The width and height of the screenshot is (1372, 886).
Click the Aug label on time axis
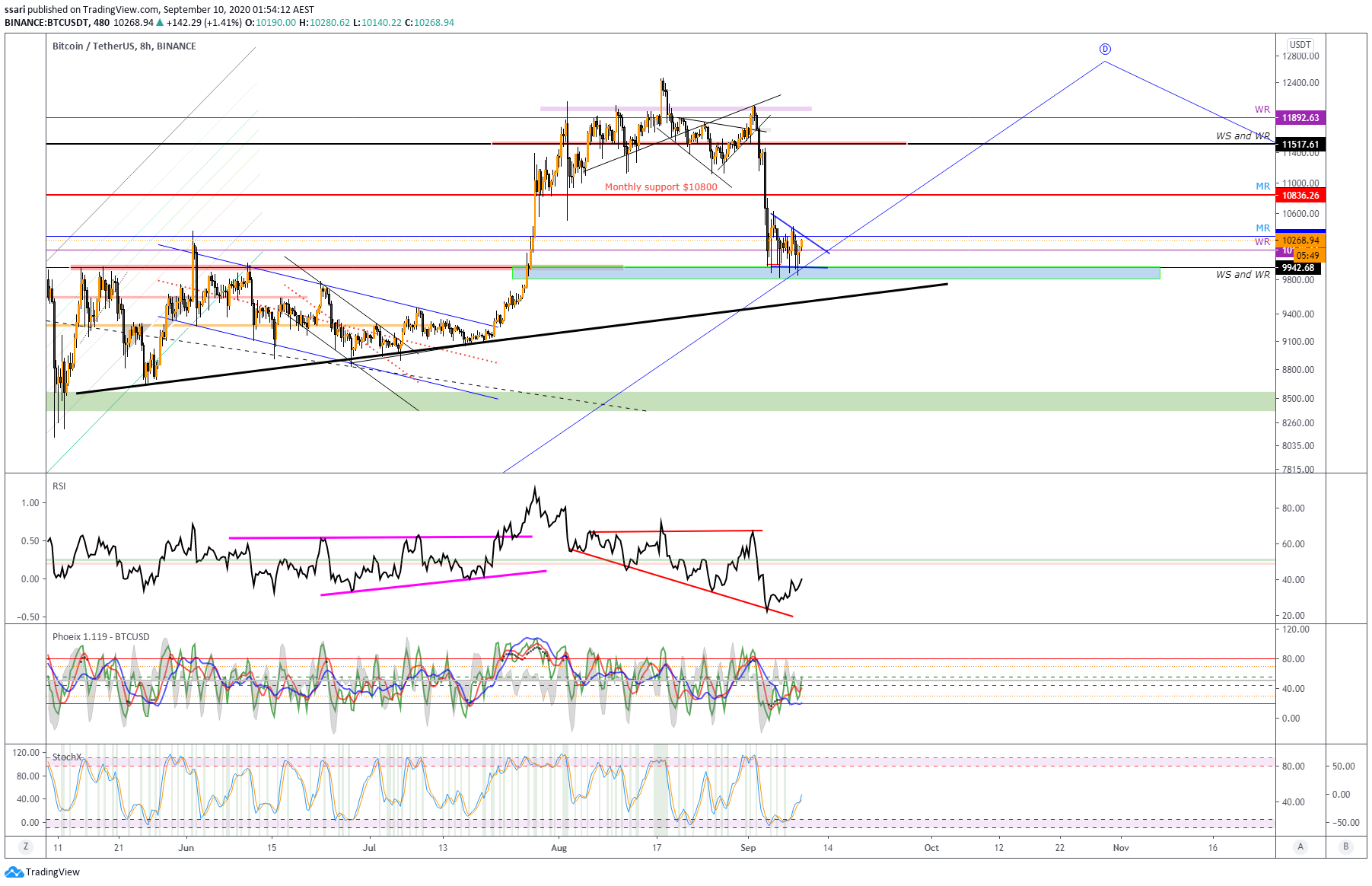[559, 848]
